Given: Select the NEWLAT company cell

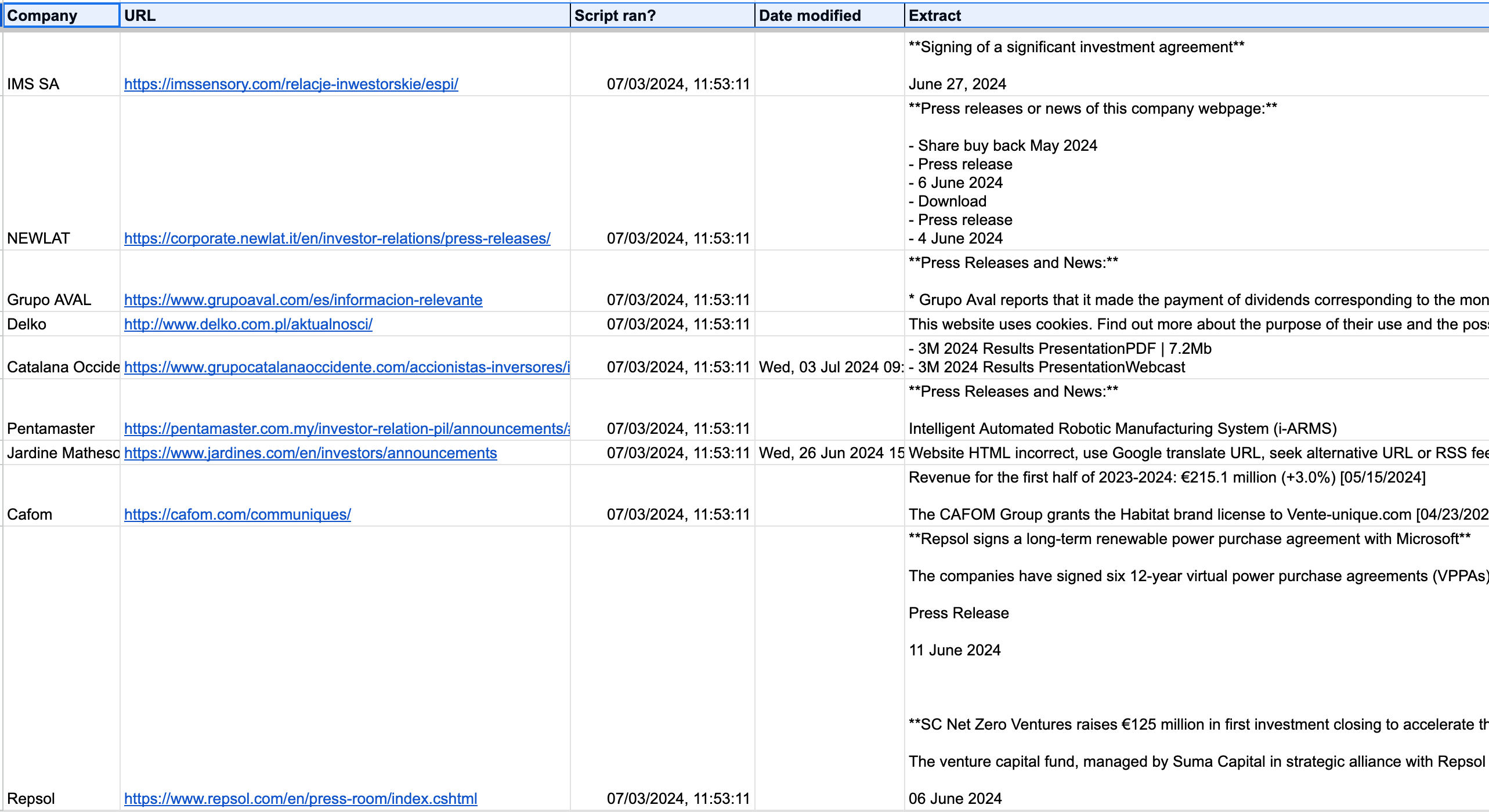Looking at the screenshot, I should (61, 173).
